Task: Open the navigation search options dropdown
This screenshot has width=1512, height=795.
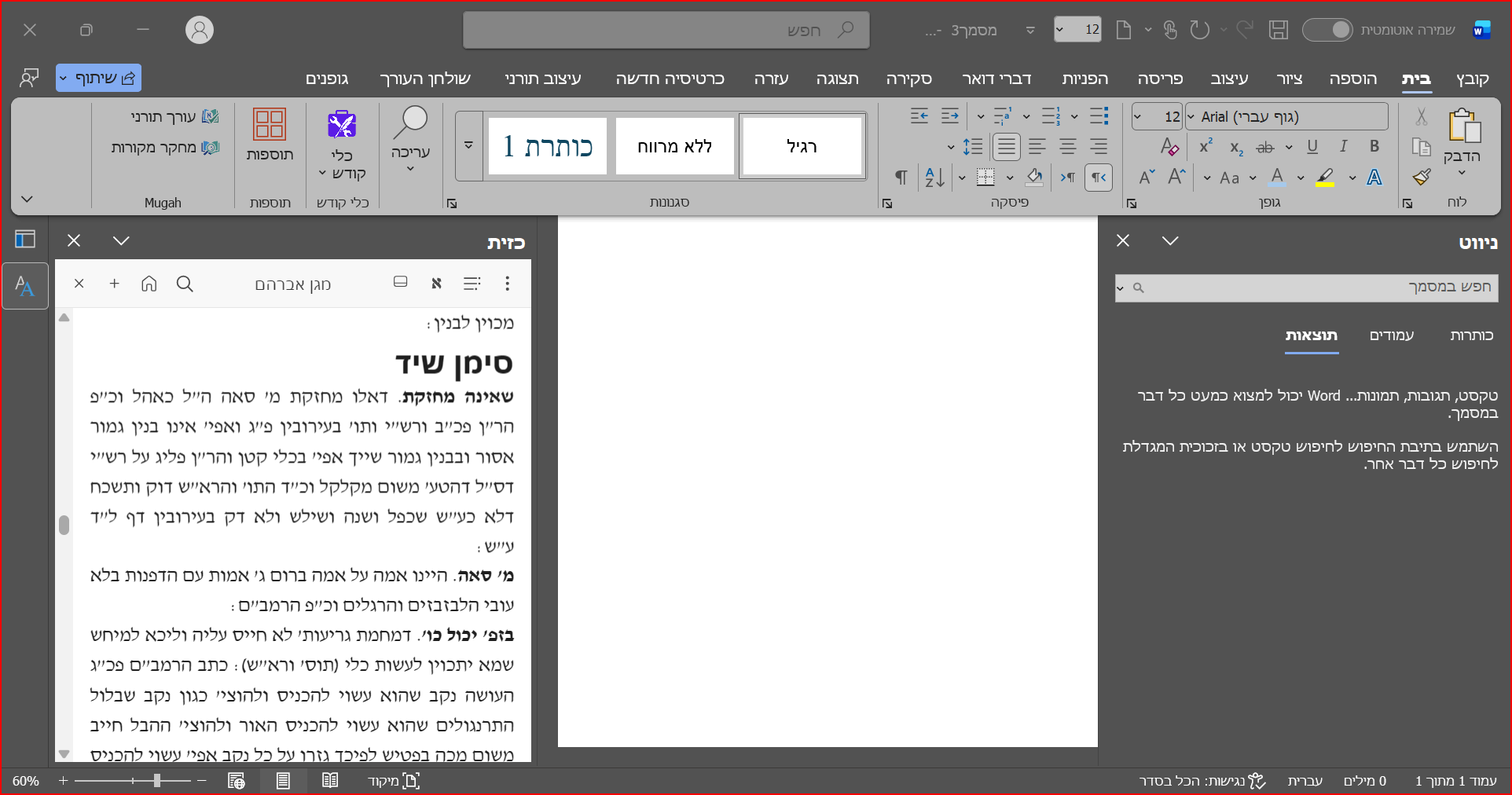Action: tap(1121, 288)
